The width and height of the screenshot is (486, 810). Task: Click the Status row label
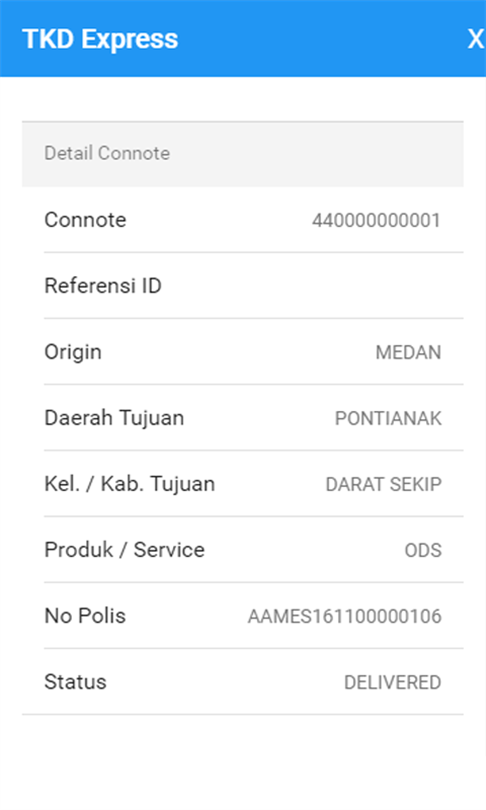pos(75,682)
